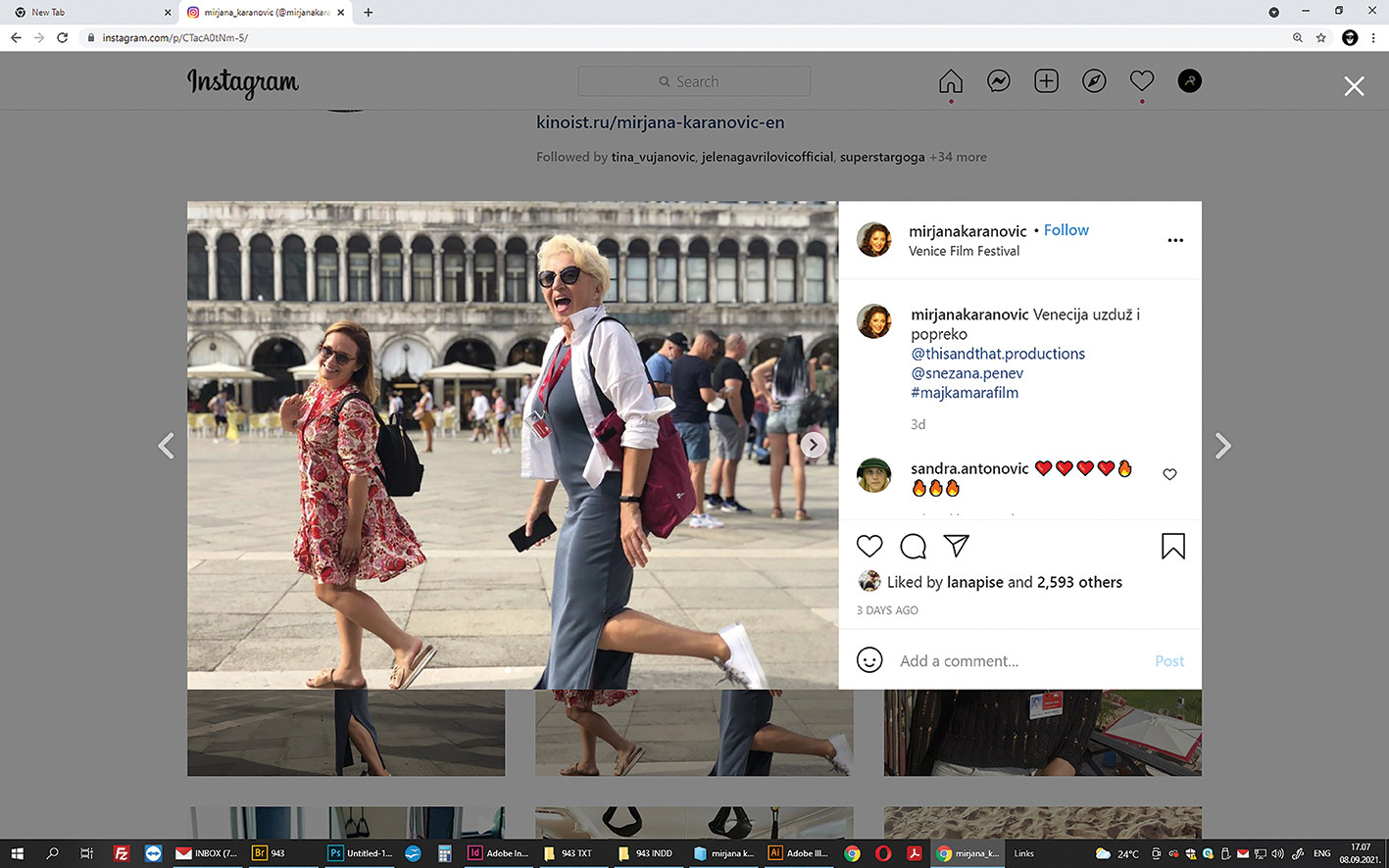Click the share paper plane icon
Screen dimensions: 1389x868
[x=956, y=546]
